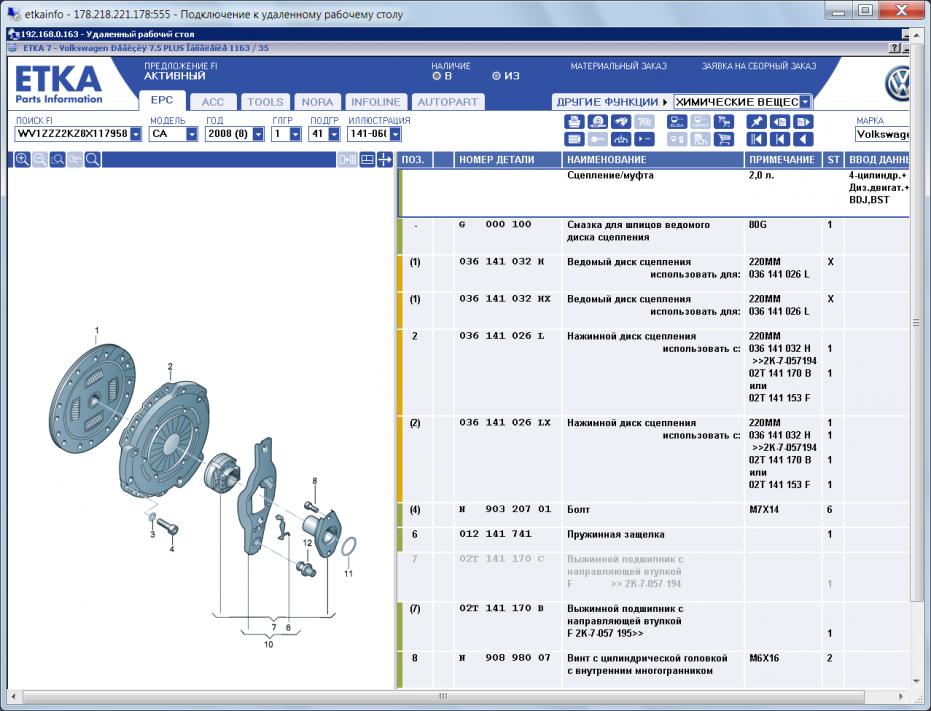Switch to the AUTOPART tab

click(448, 102)
